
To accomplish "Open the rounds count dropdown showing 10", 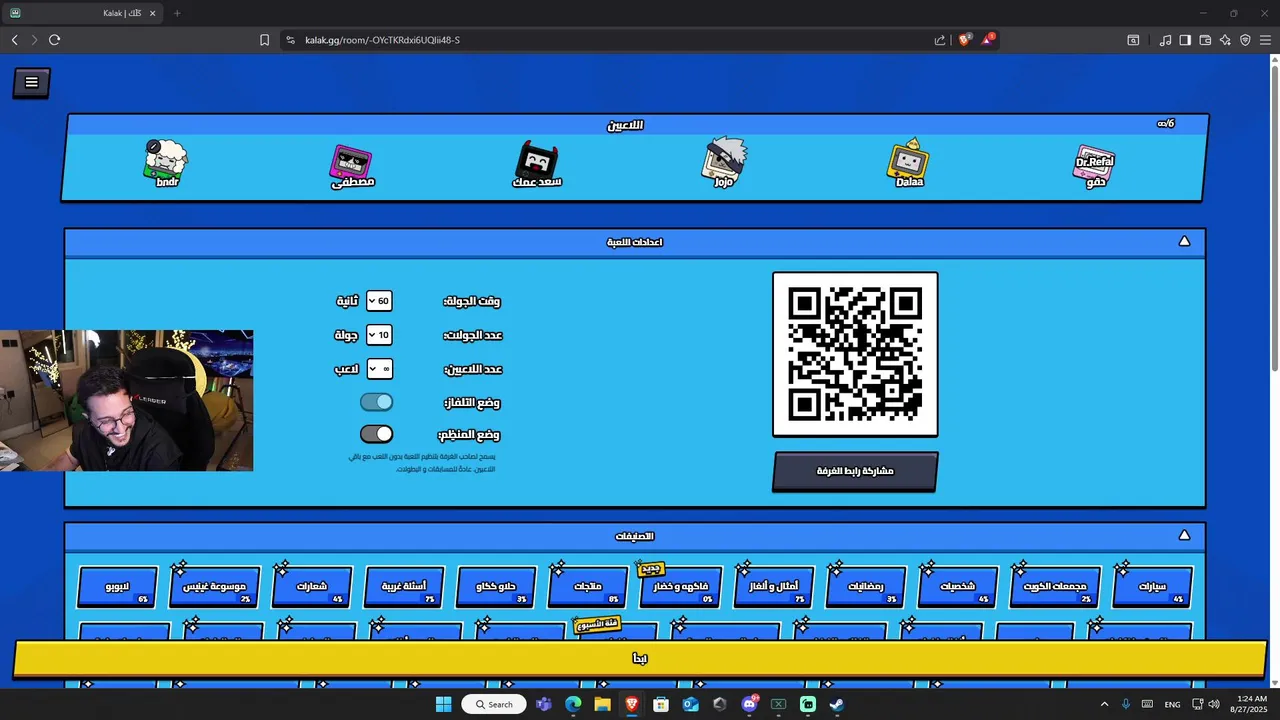I will [x=379, y=335].
